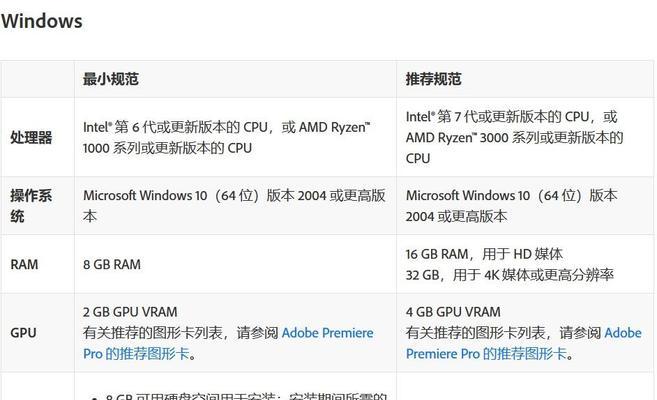Click the 4 GB GPU VRAM text

(x=453, y=312)
